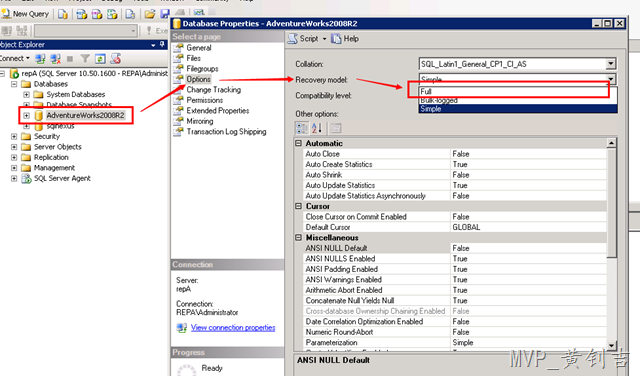Open the Extended Properties page
This screenshot has width=640, height=376.
218,111
